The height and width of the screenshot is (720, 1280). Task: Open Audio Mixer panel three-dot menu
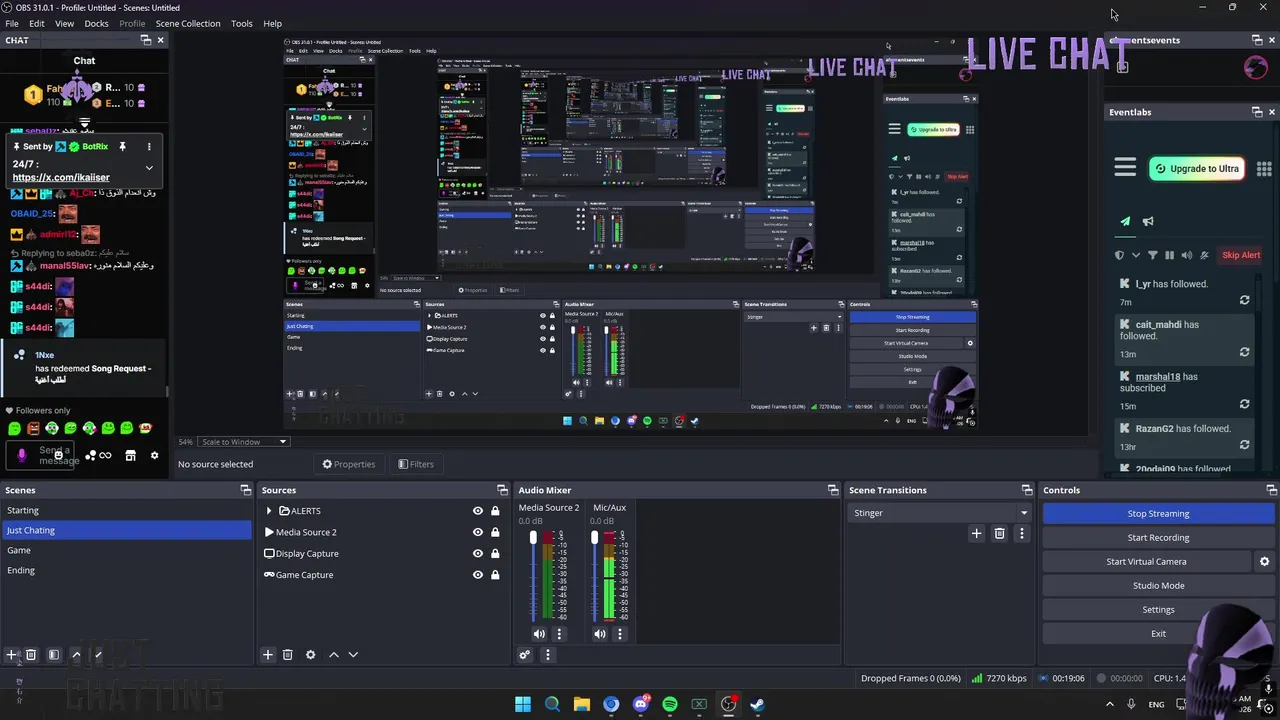coord(547,655)
